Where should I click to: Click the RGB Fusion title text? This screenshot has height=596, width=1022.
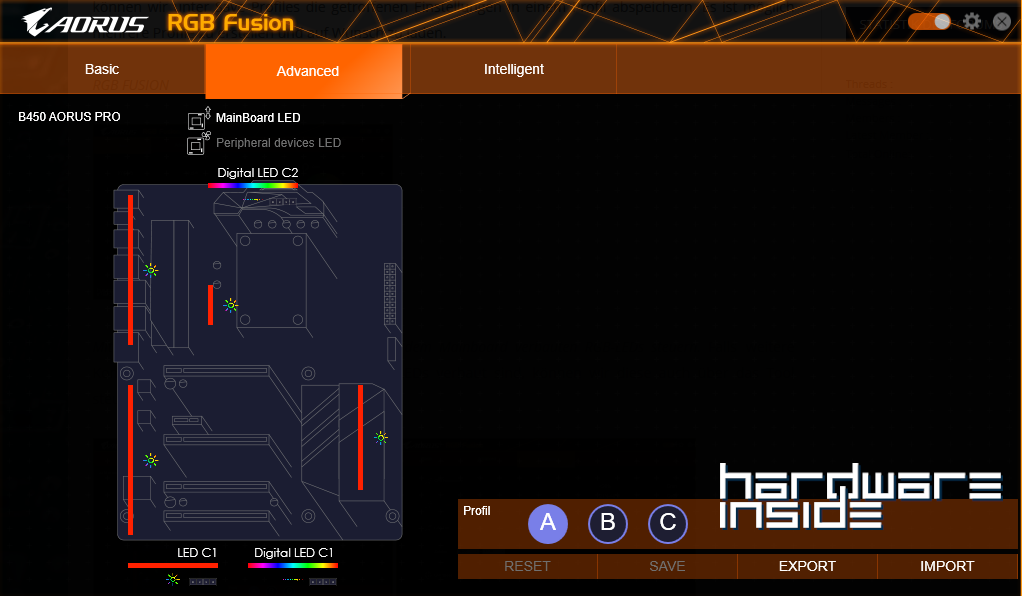click(x=230, y=23)
